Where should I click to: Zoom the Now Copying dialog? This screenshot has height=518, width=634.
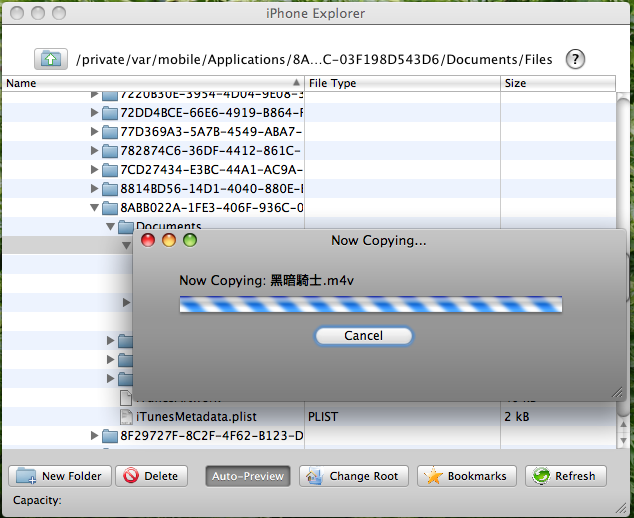(190, 240)
